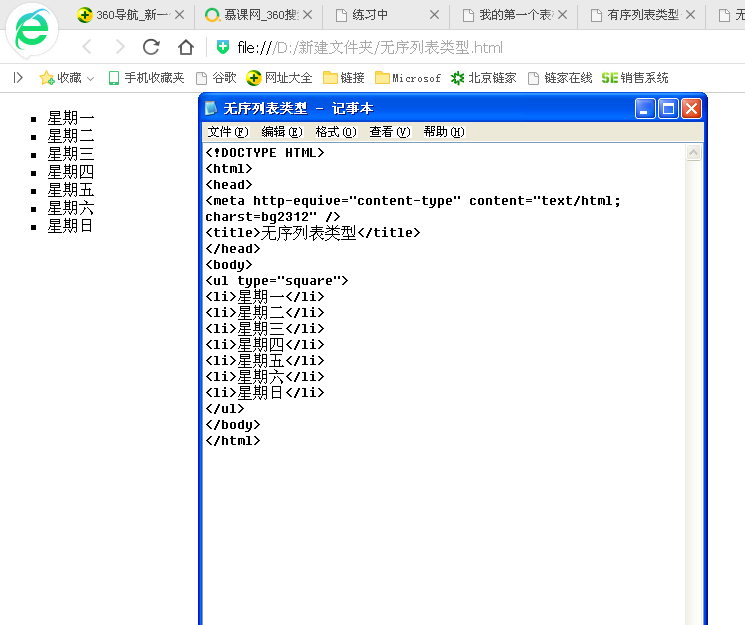Click the </html> line in Notepad
This screenshot has width=745, height=625.
(x=233, y=441)
